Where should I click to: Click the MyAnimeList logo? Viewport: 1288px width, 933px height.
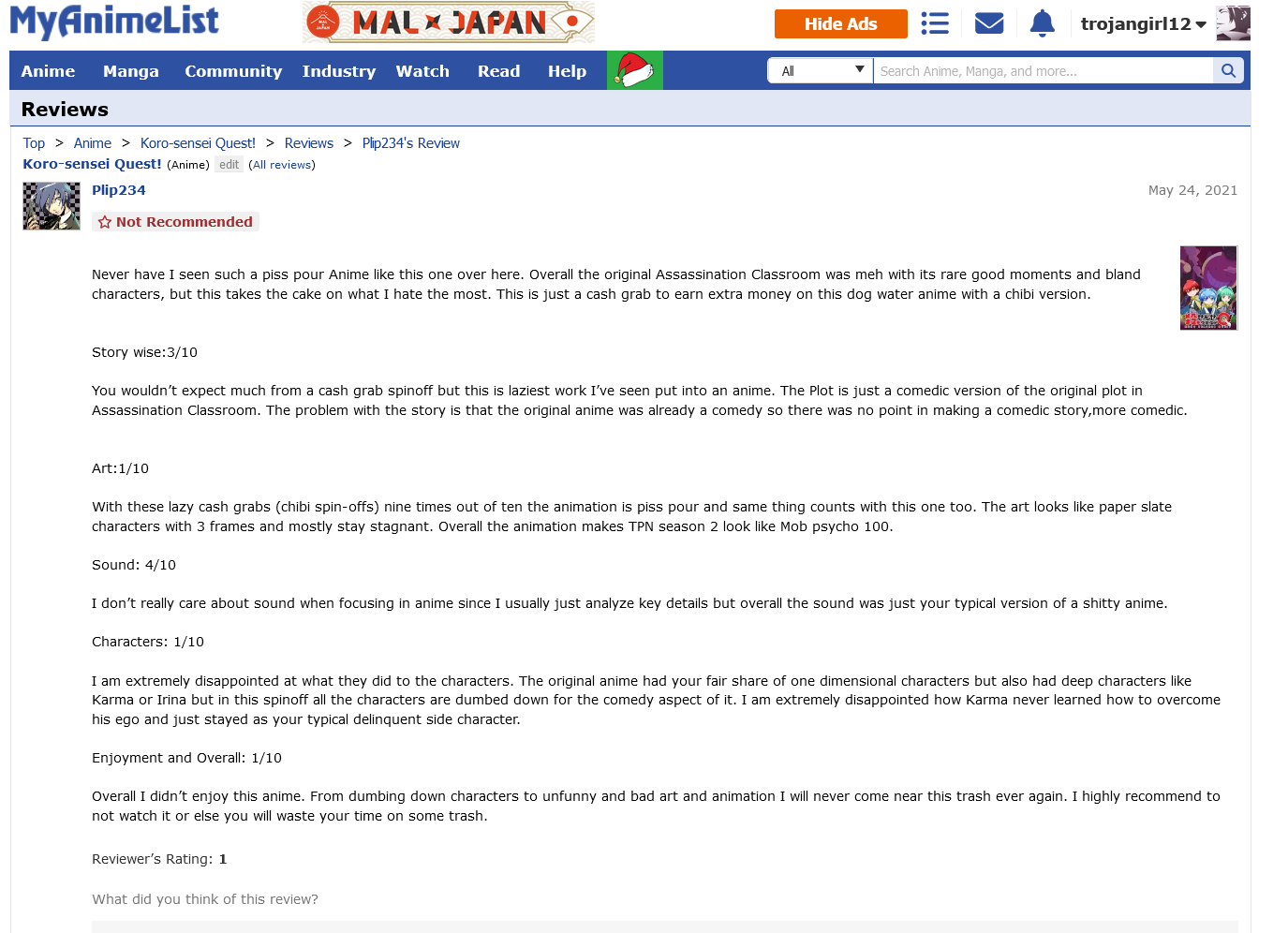click(114, 22)
